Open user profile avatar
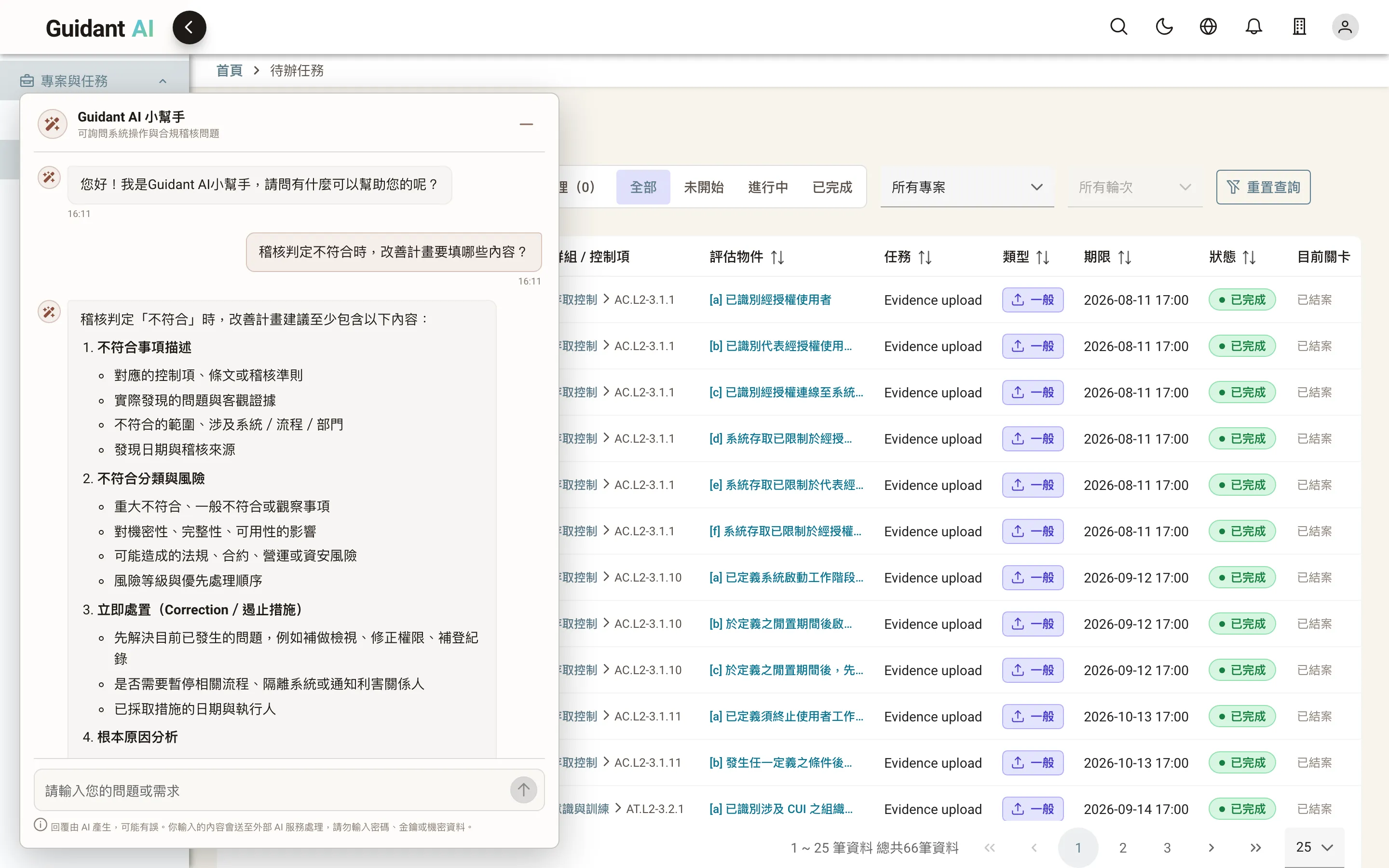The image size is (1389, 868). pyautogui.click(x=1345, y=27)
